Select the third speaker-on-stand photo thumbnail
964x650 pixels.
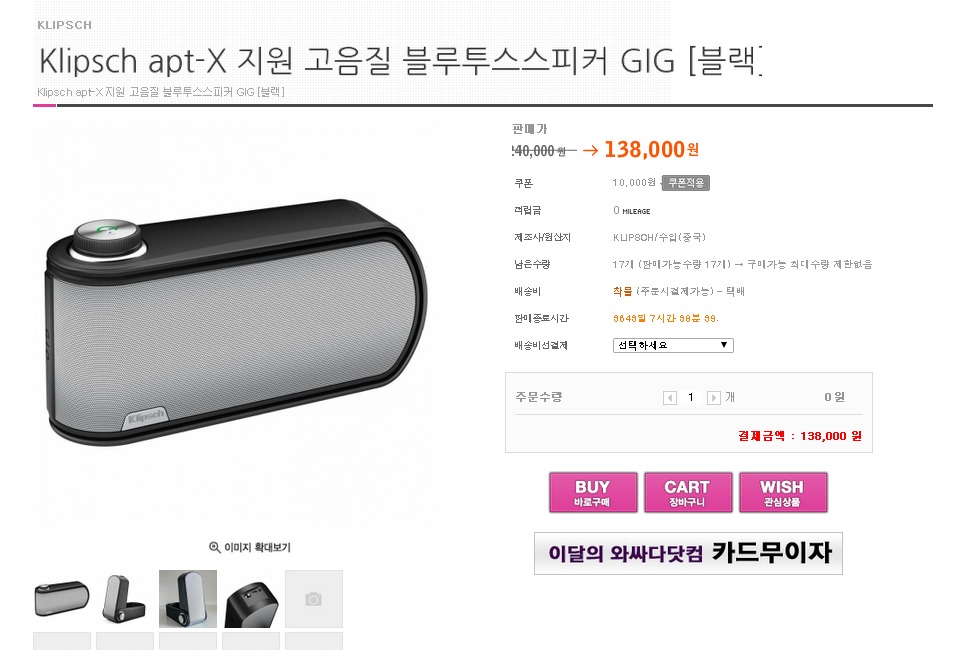[188, 599]
